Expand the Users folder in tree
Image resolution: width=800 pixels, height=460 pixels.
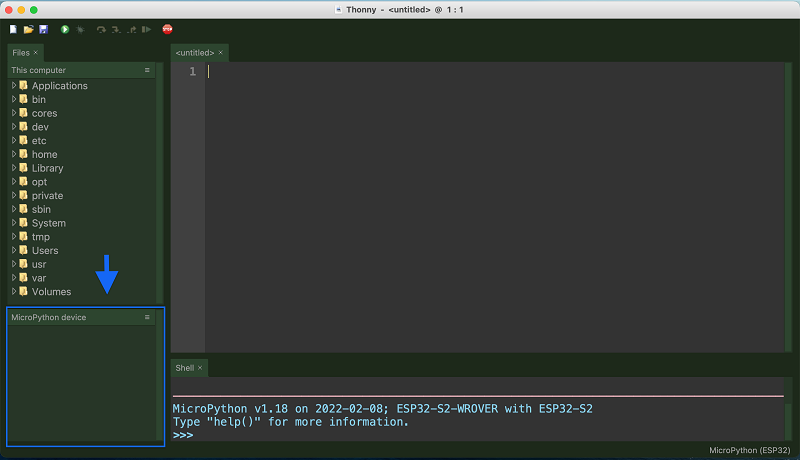14,251
